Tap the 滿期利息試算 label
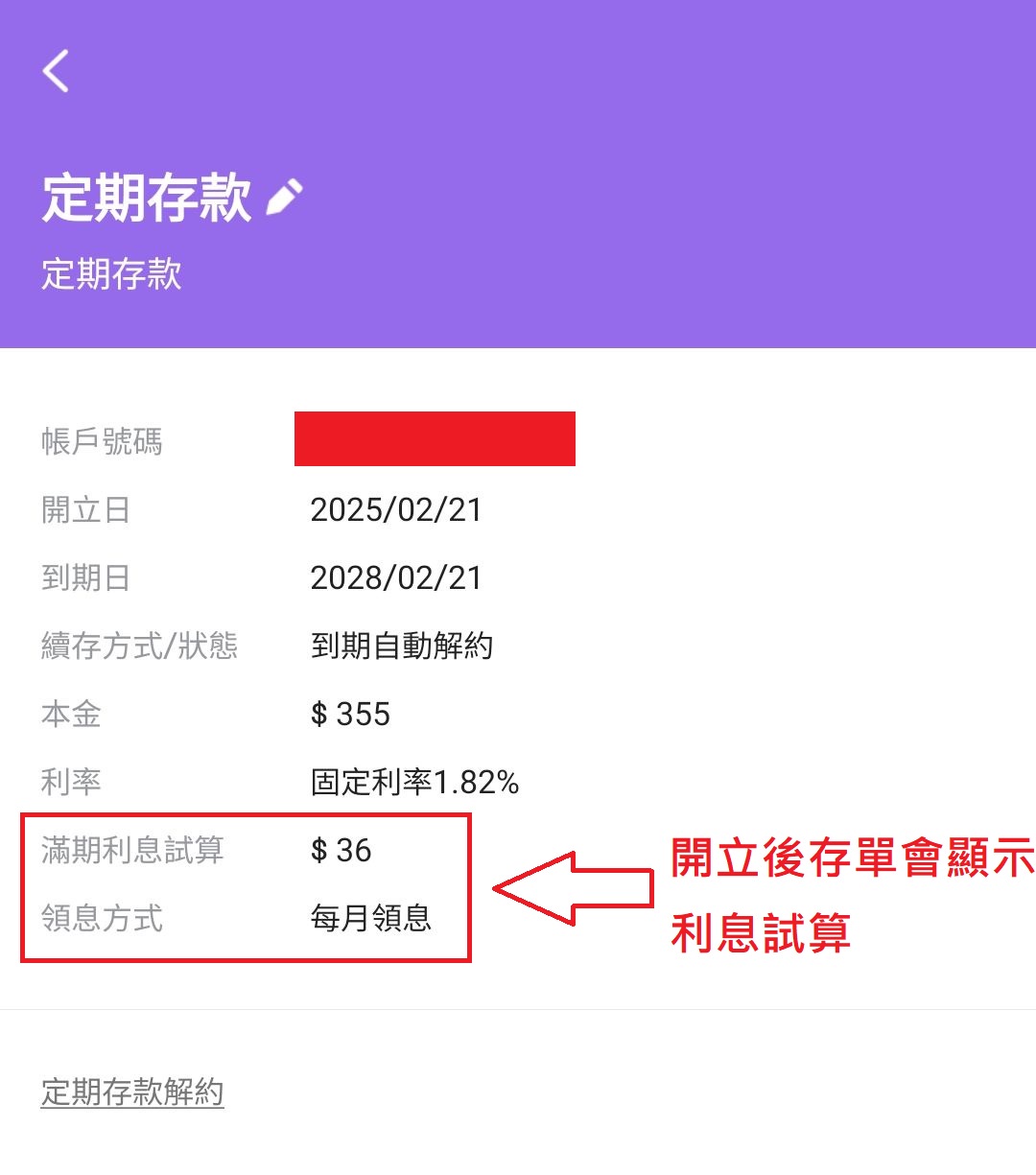 click(x=132, y=850)
